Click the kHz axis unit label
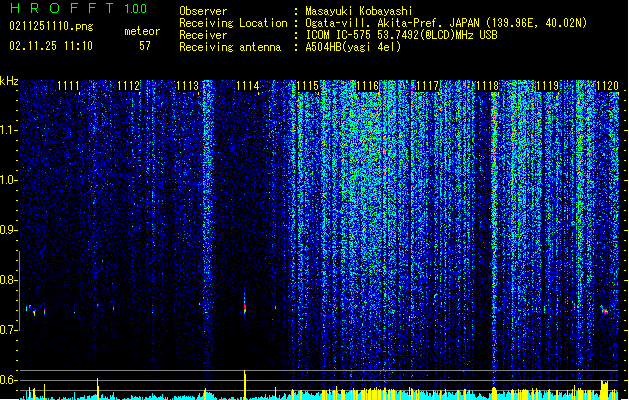Viewport: 629px width, 400px height. 9,81
